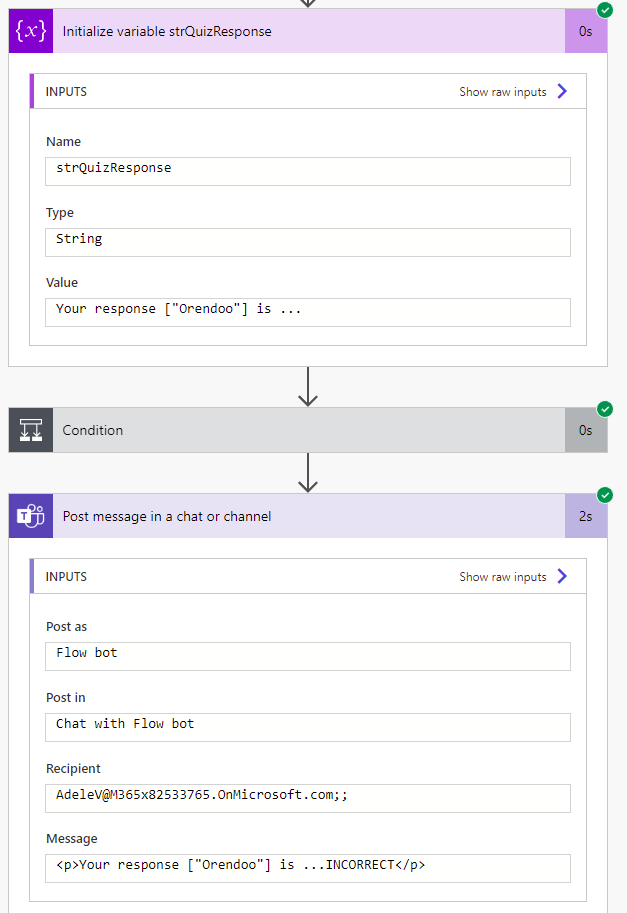Click the arrow connector above Condition step

coord(308,386)
